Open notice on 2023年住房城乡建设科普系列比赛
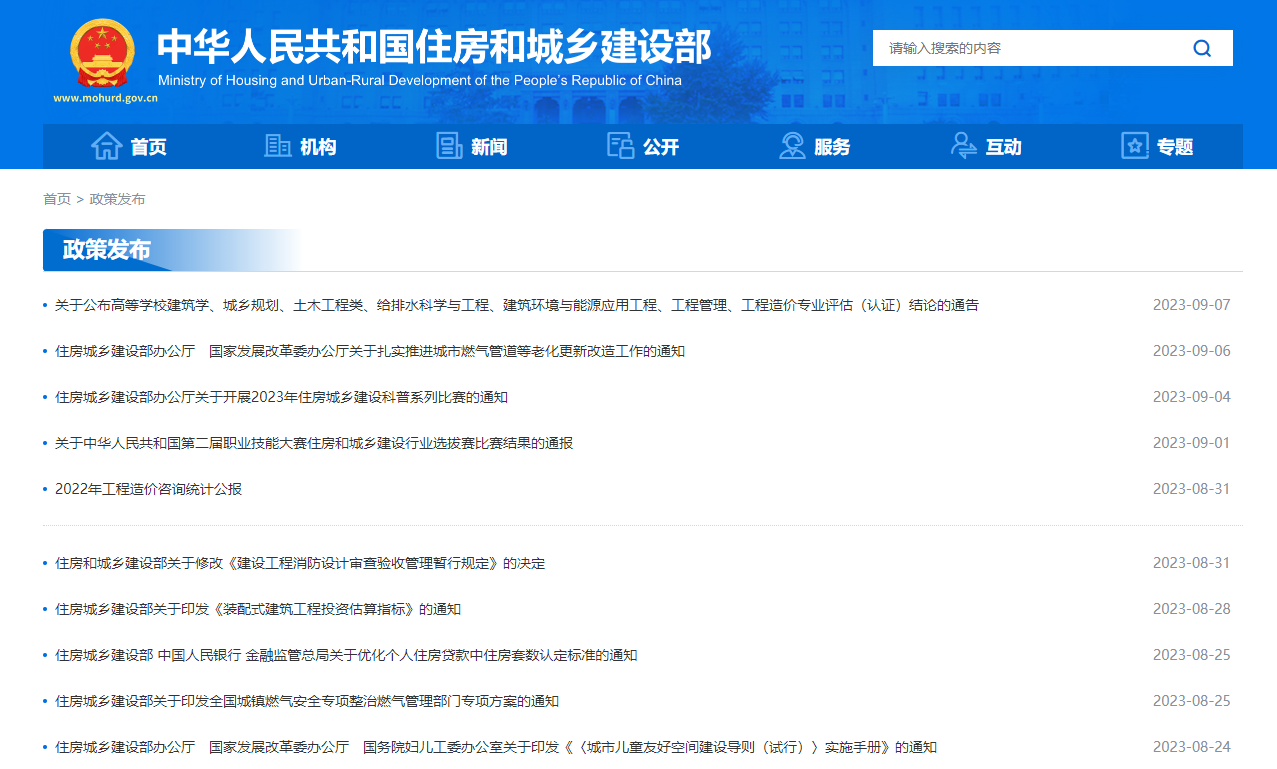 [281, 397]
